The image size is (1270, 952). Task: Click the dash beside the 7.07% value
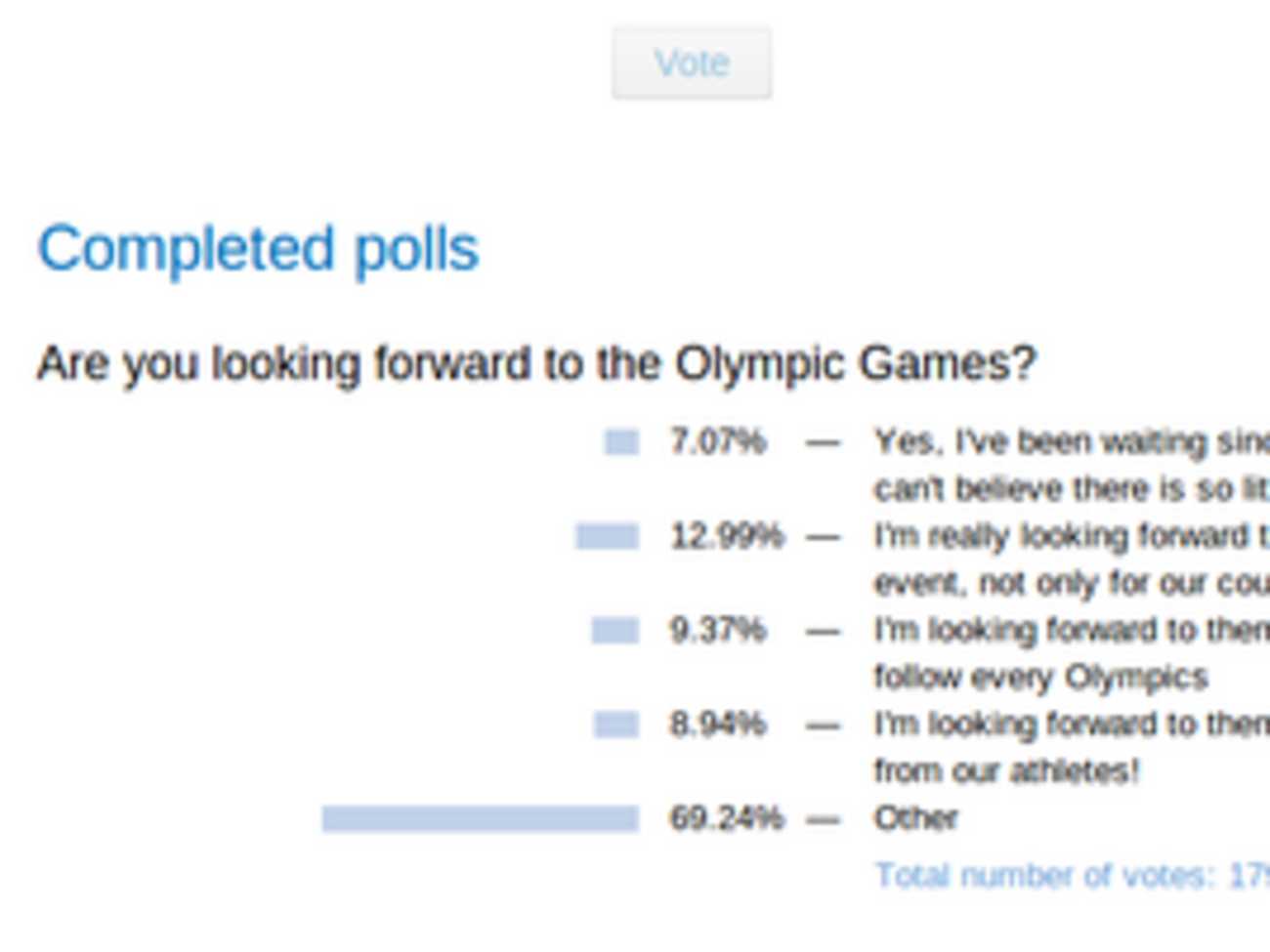[823, 443]
